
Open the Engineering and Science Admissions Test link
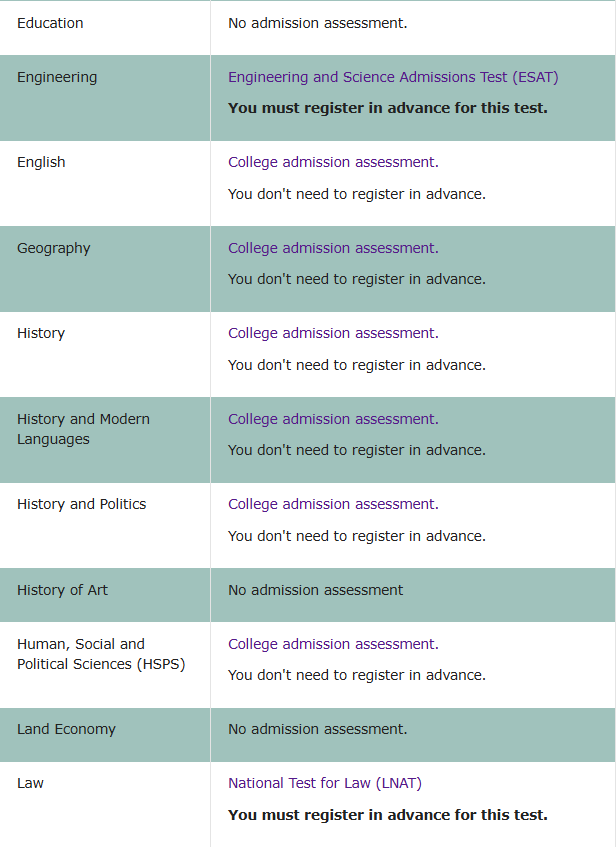(x=393, y=77)
